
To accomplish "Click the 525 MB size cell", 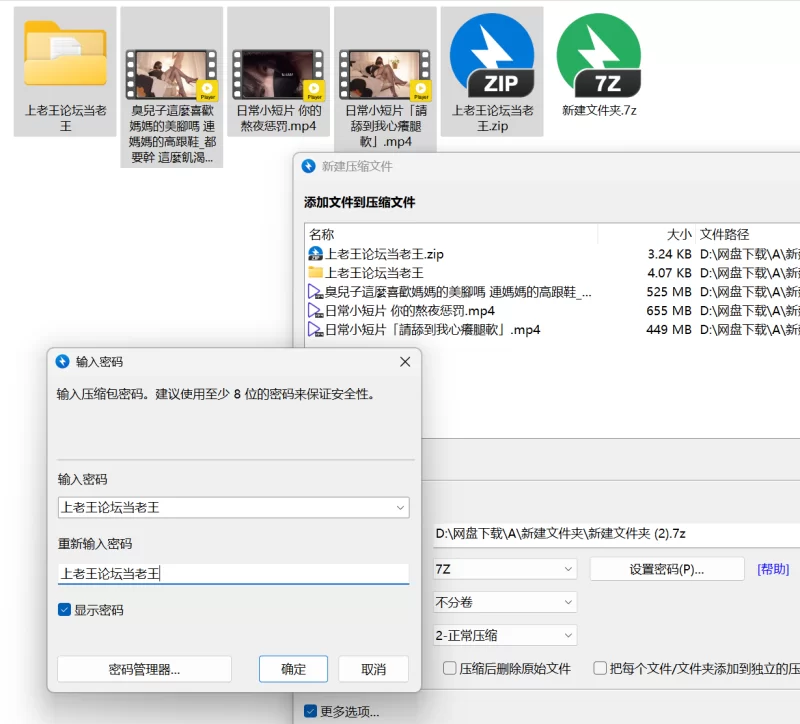I will pos(669,292).
